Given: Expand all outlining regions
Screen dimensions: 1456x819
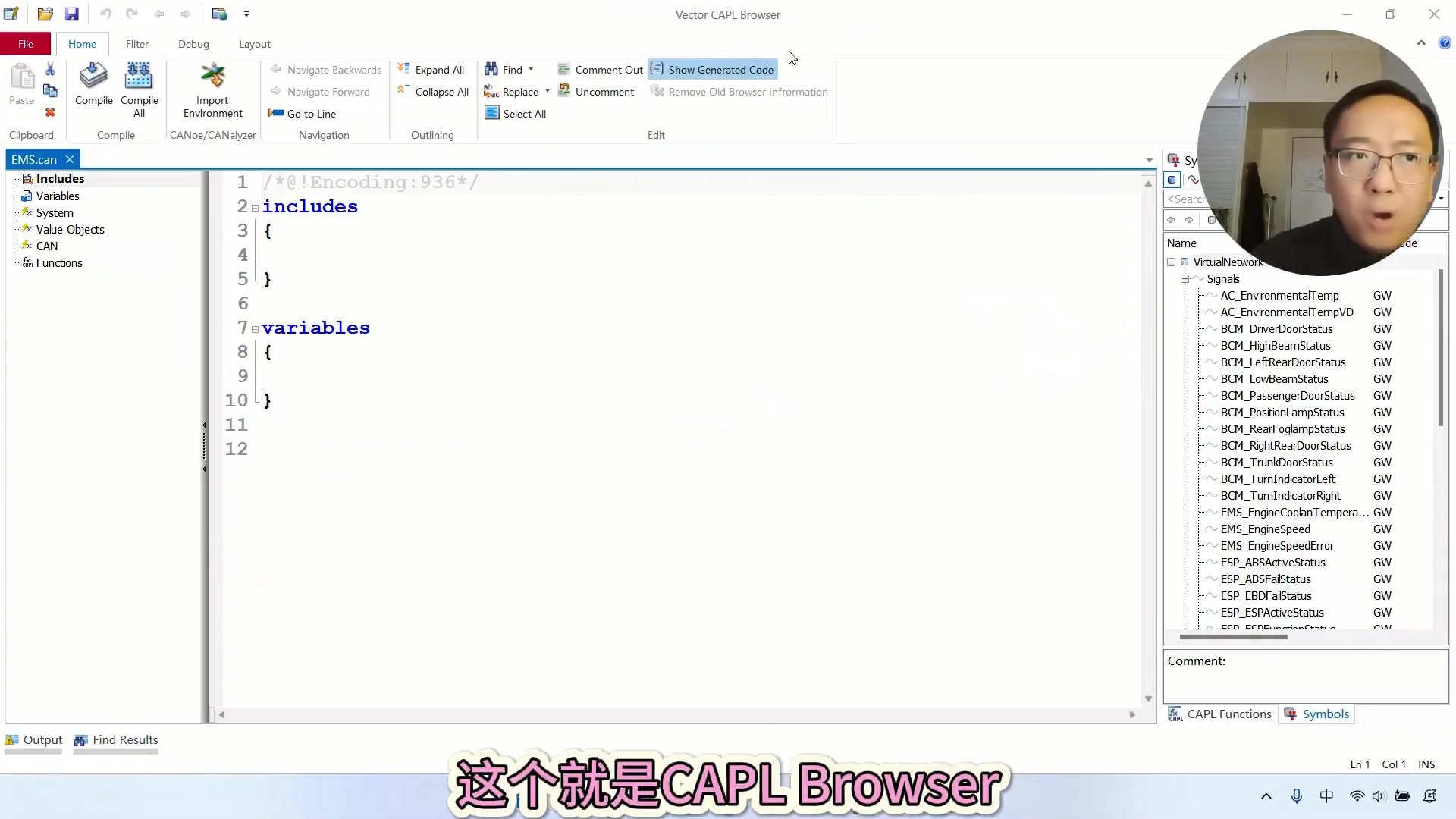Looking at the screenshot, I should point(431,70).
